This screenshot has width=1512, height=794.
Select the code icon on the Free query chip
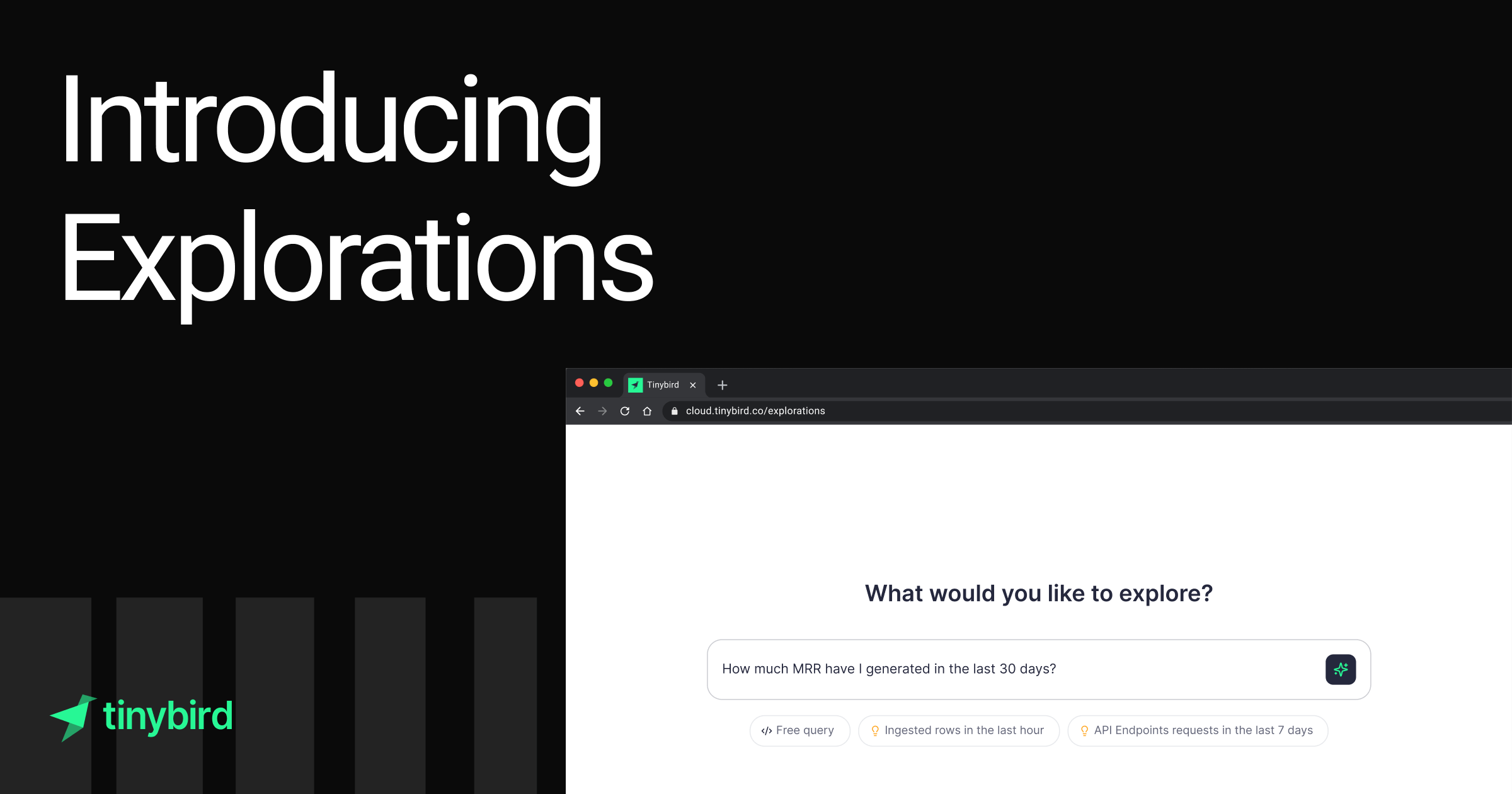(766, 730)
